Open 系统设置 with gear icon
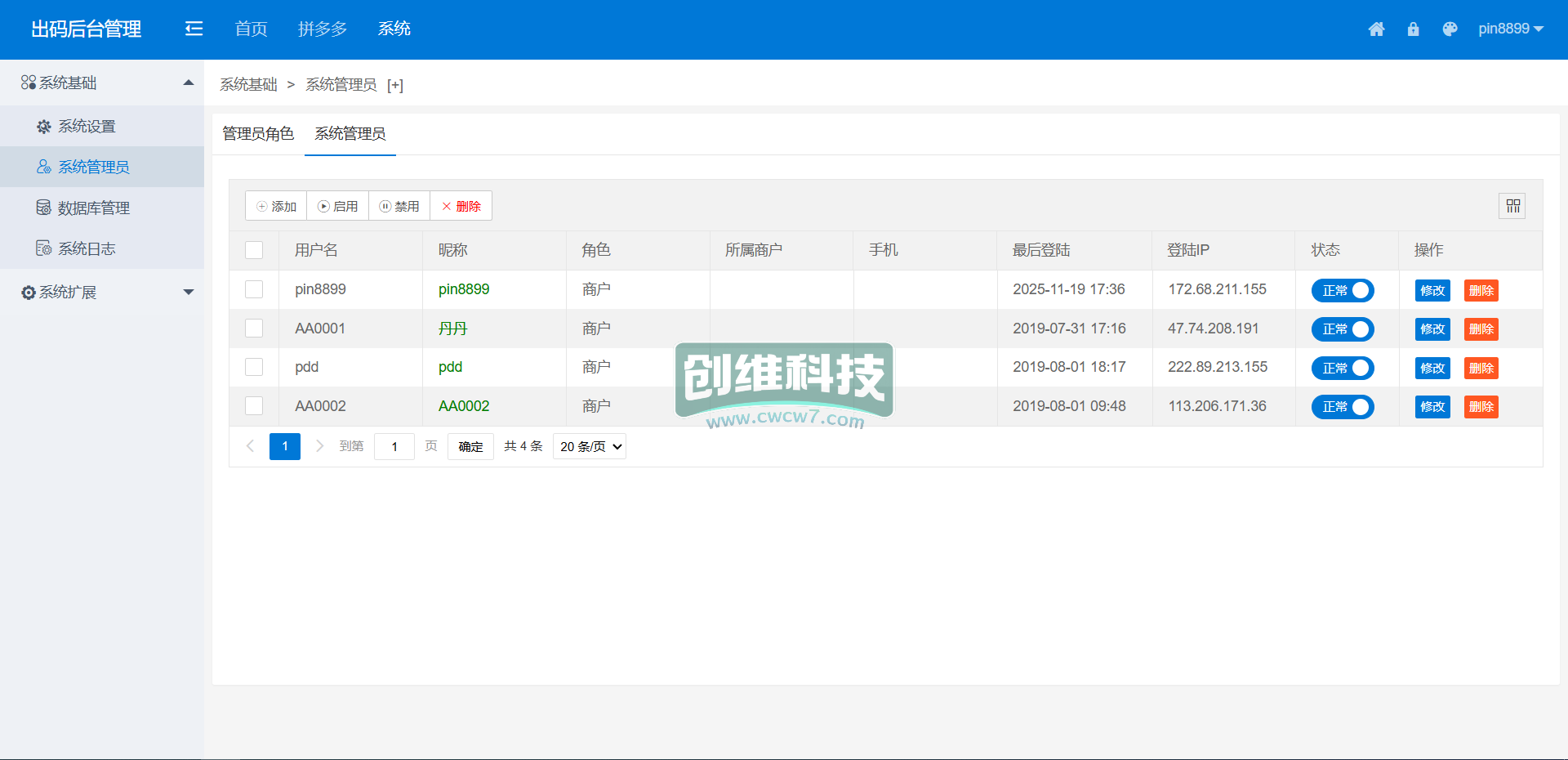Viewport: 1568px width, 760px height. pyautogui.click(x=87, y=127)
